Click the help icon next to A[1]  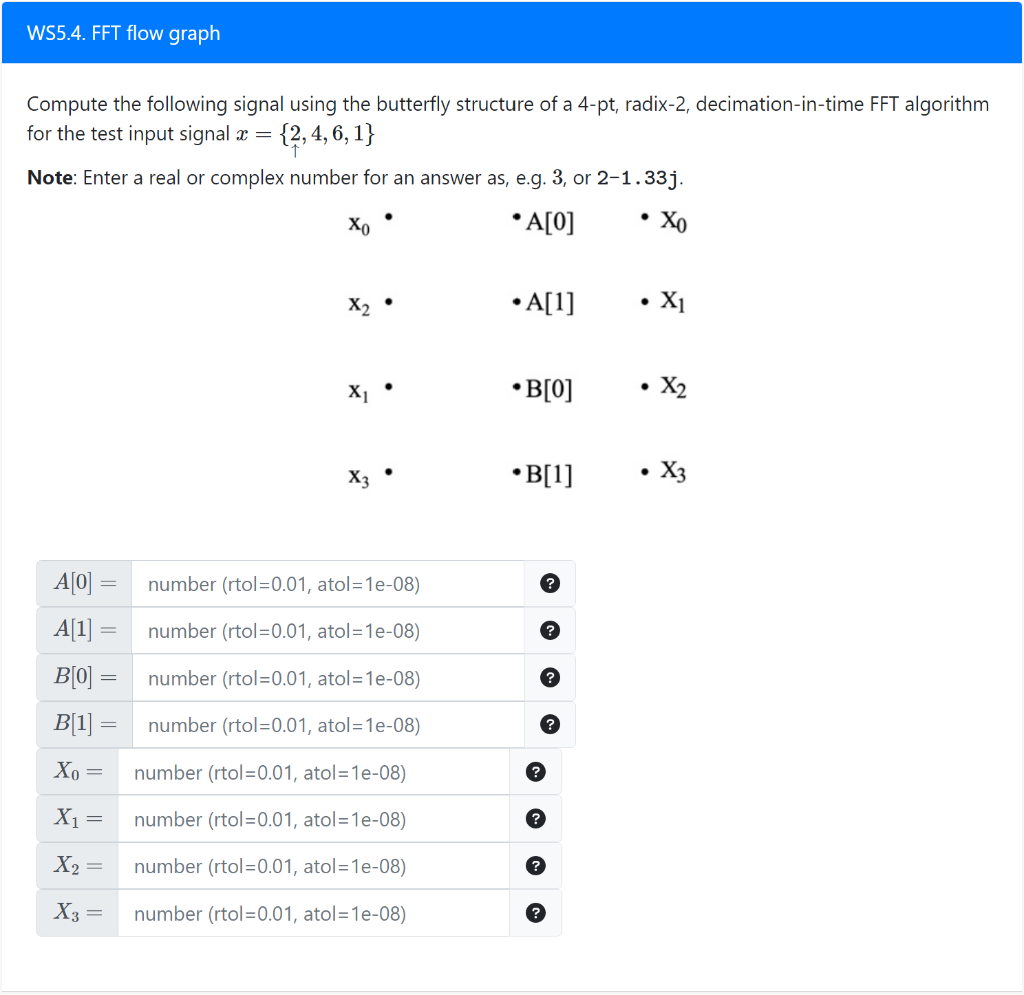(550, 630)
